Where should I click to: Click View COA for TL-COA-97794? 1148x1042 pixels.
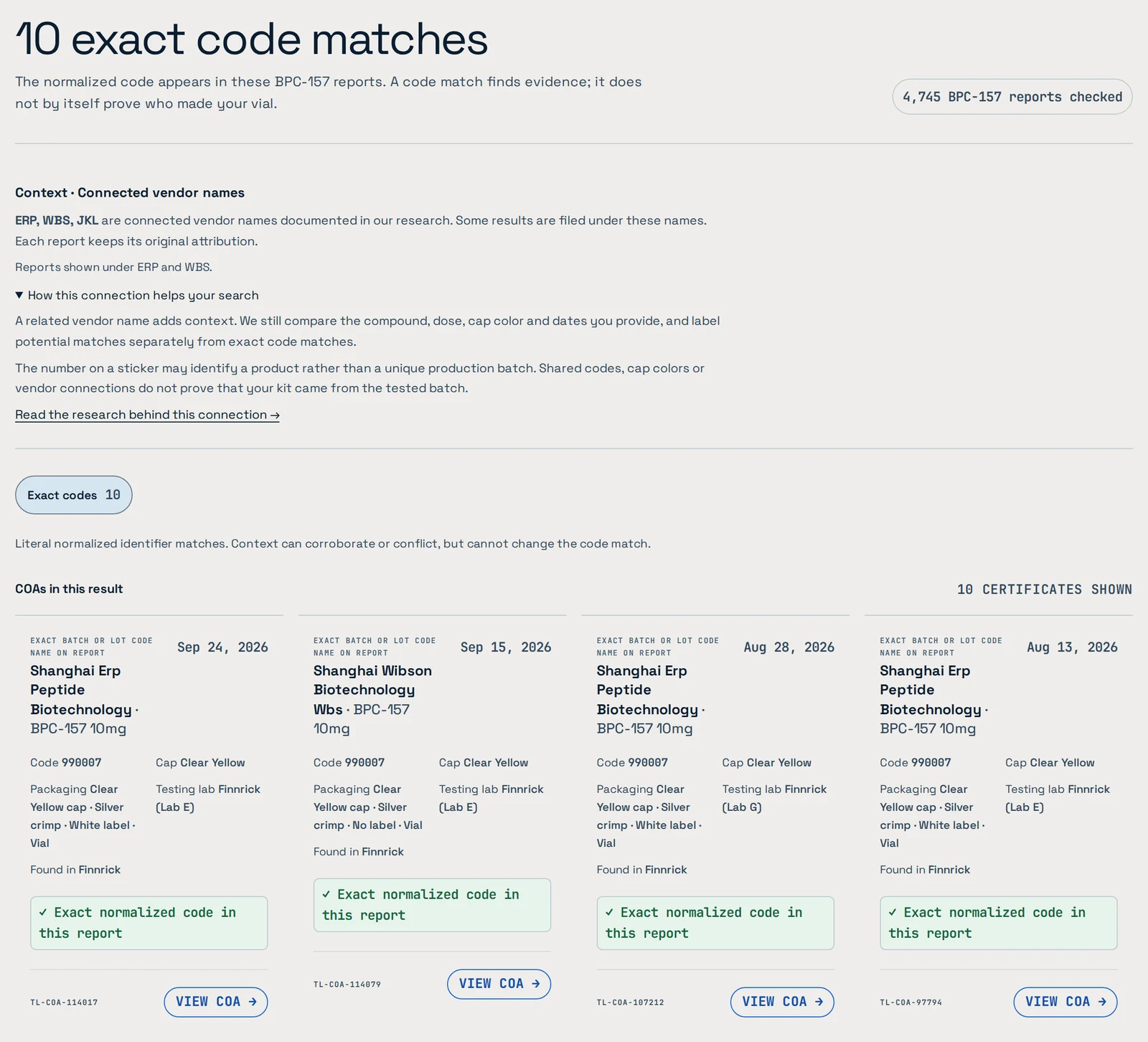(1065, 1002)
